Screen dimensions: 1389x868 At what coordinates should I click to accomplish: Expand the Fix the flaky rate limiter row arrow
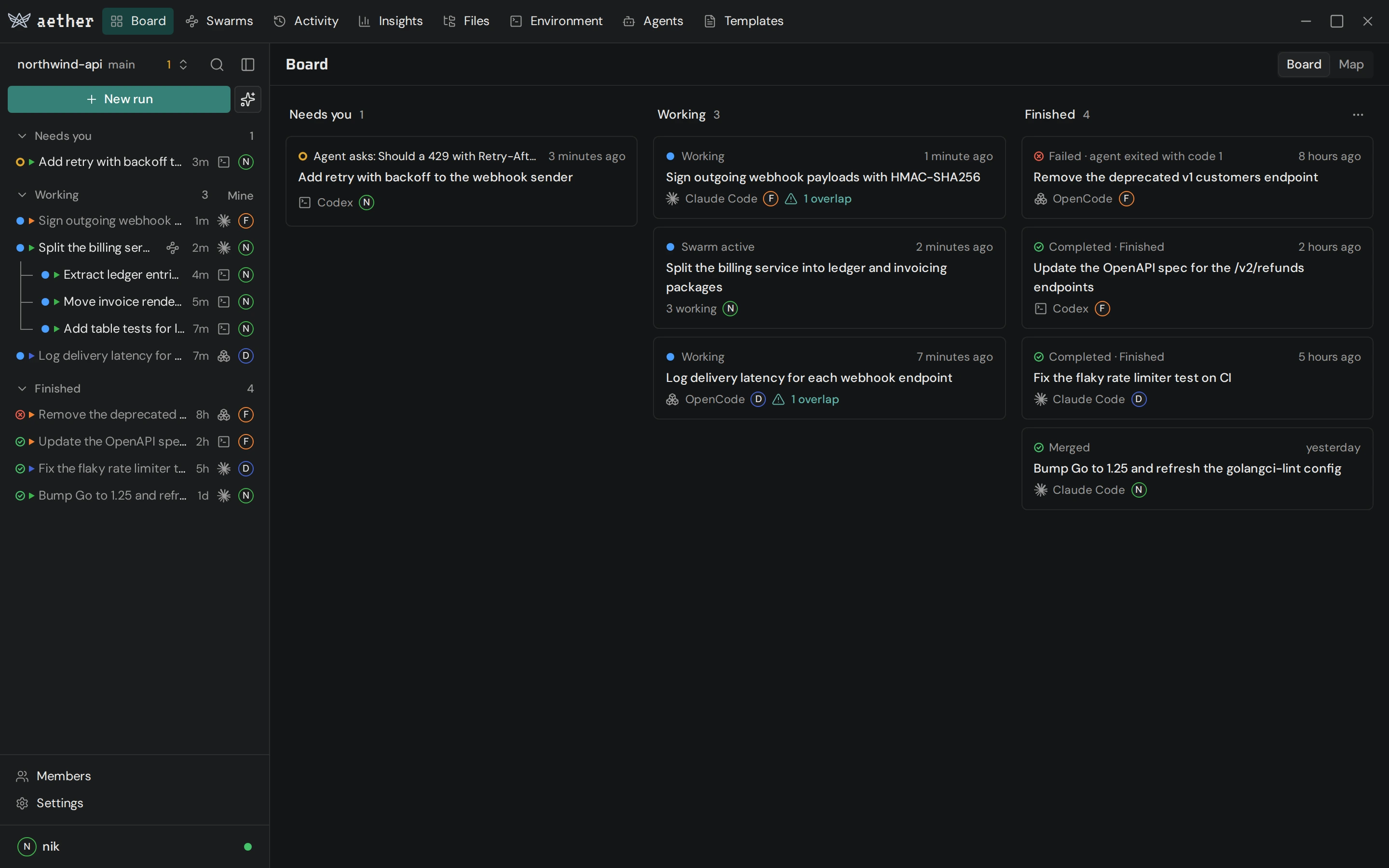tap(31, 469)
